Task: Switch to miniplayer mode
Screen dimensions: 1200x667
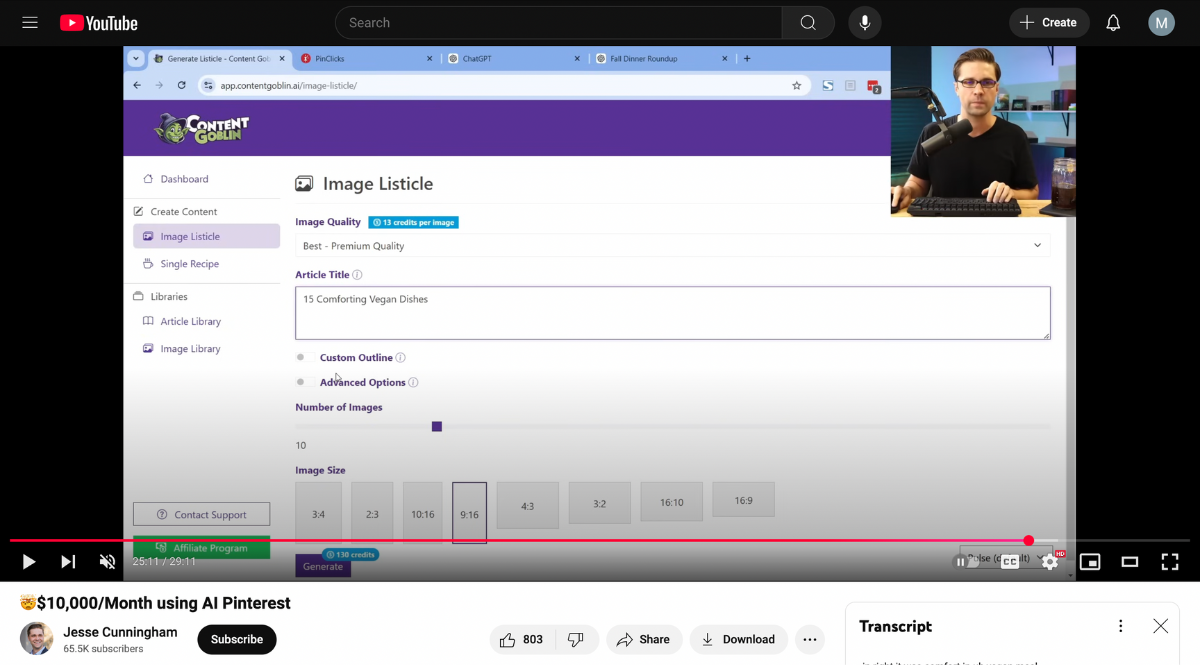Action: coord(1090,562)
